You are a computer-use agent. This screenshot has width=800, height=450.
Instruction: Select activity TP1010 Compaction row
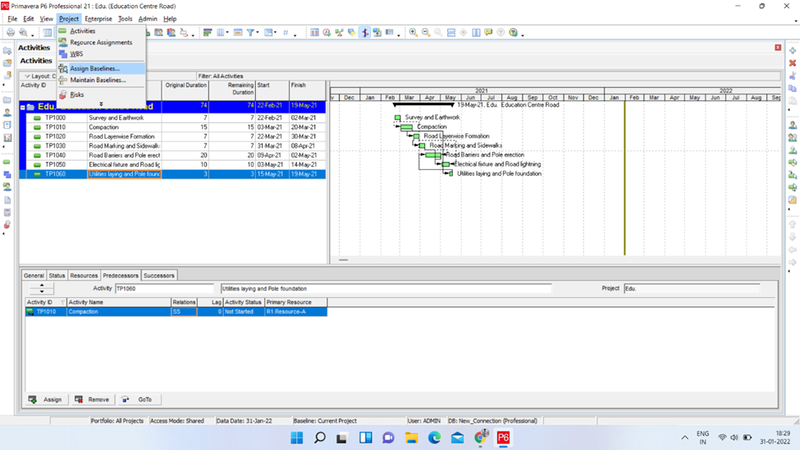176,127
